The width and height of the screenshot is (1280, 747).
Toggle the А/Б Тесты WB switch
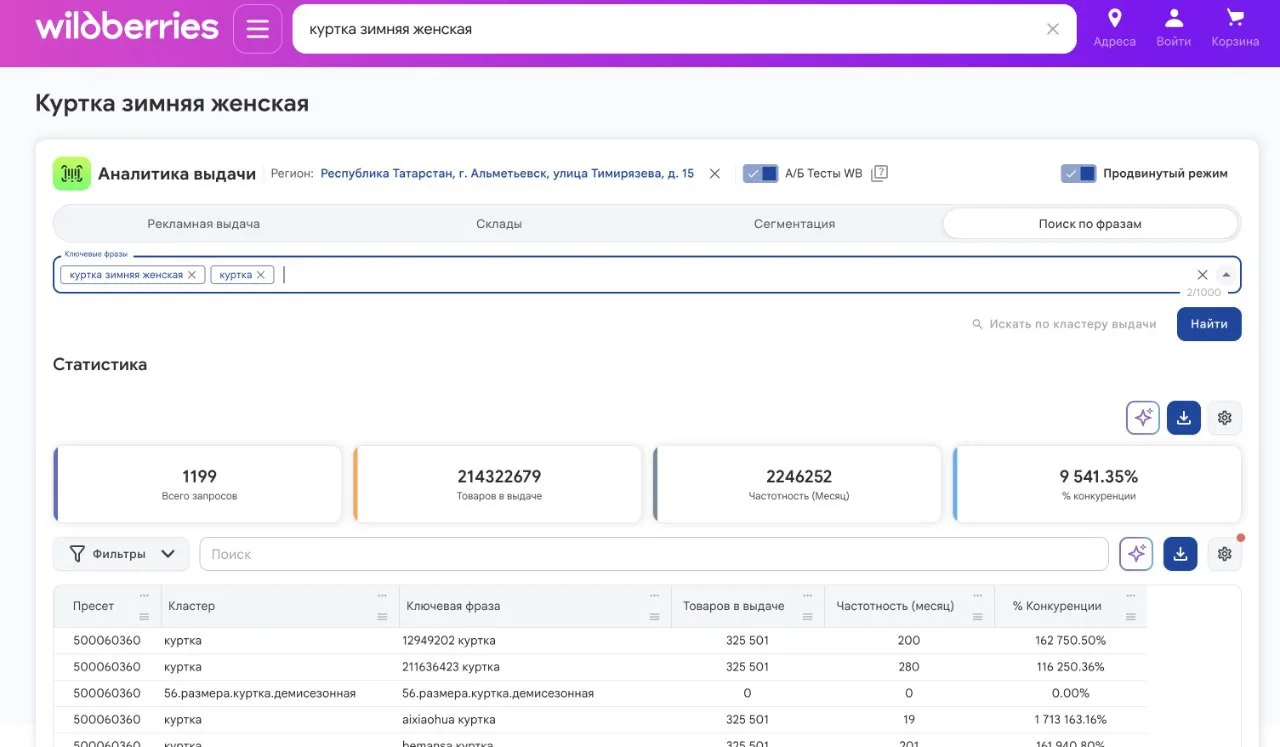pos(760,174)
